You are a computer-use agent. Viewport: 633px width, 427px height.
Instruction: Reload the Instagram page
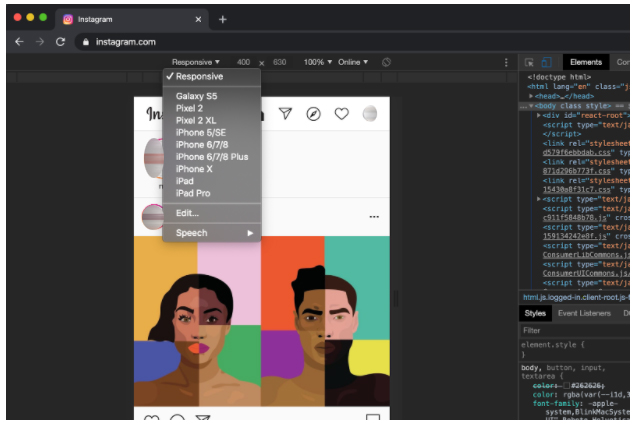(x=61, y=42)
